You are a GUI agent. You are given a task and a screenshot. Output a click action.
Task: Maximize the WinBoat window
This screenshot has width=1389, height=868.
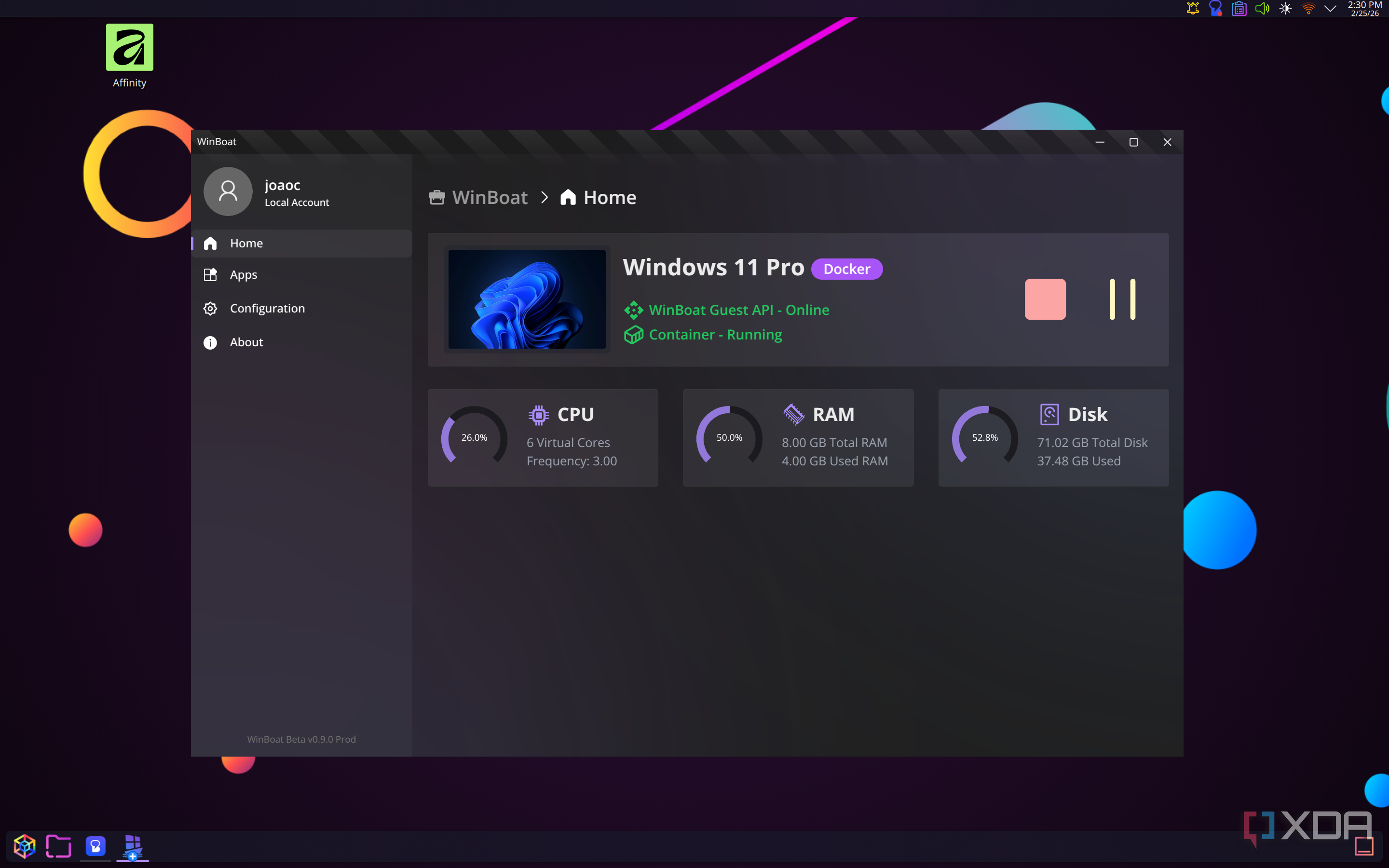point(1133,142)
